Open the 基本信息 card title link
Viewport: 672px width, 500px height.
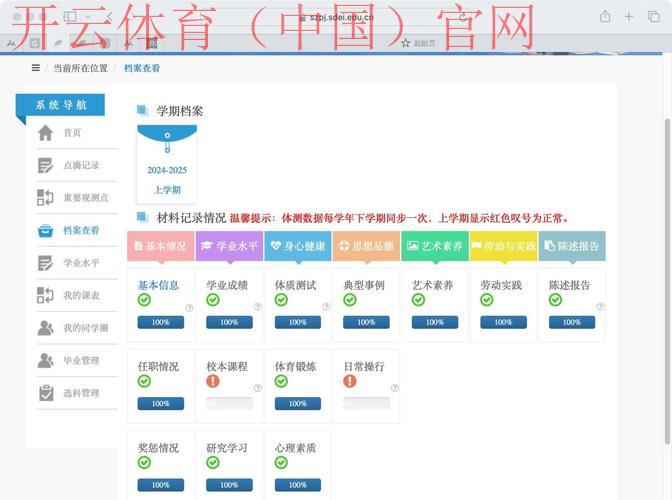[158, 285]
